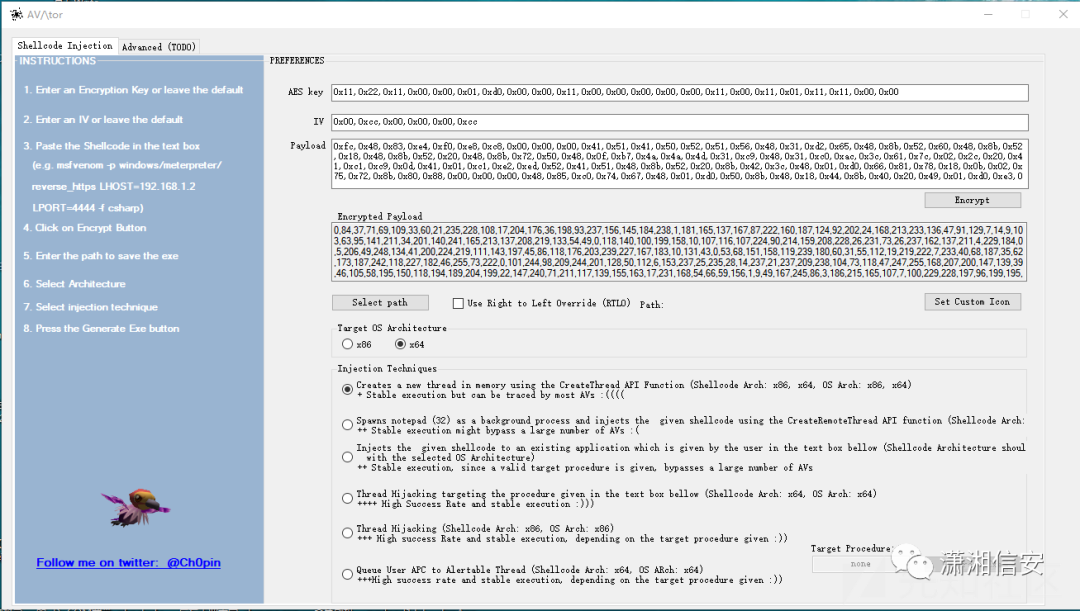
Task: Click the 'Path:' label
Action: (x=652, y=304)
